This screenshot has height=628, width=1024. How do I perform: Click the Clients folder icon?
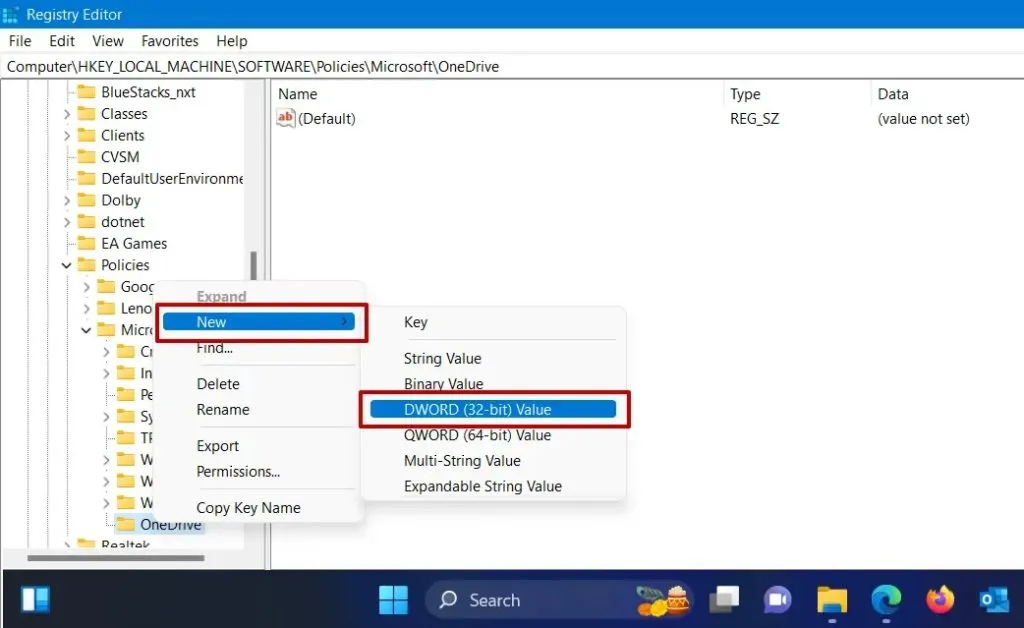coord(86,135)
